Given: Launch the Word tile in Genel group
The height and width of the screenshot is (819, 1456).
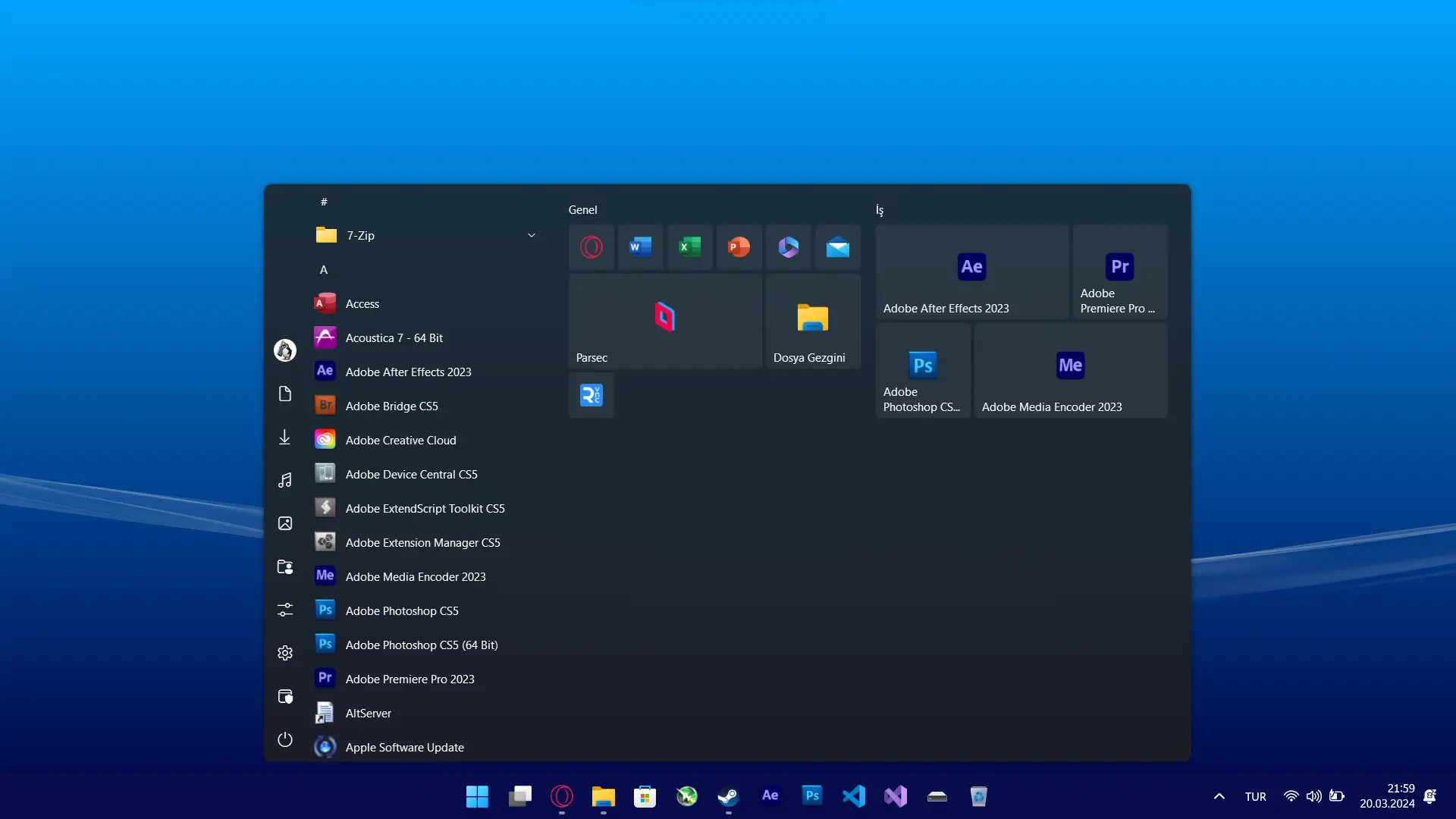Looking at the screenshot, I should (641, 247).
